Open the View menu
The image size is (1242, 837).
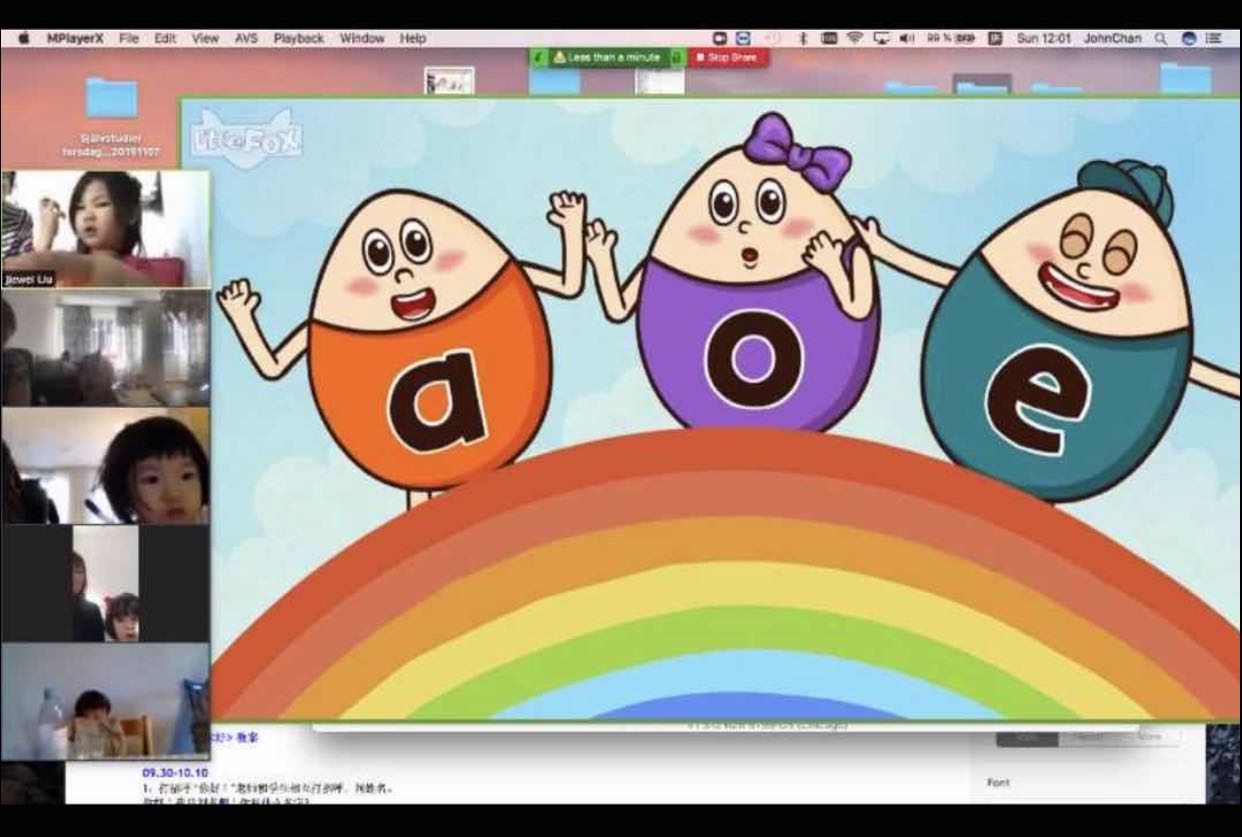pos(205,38)
